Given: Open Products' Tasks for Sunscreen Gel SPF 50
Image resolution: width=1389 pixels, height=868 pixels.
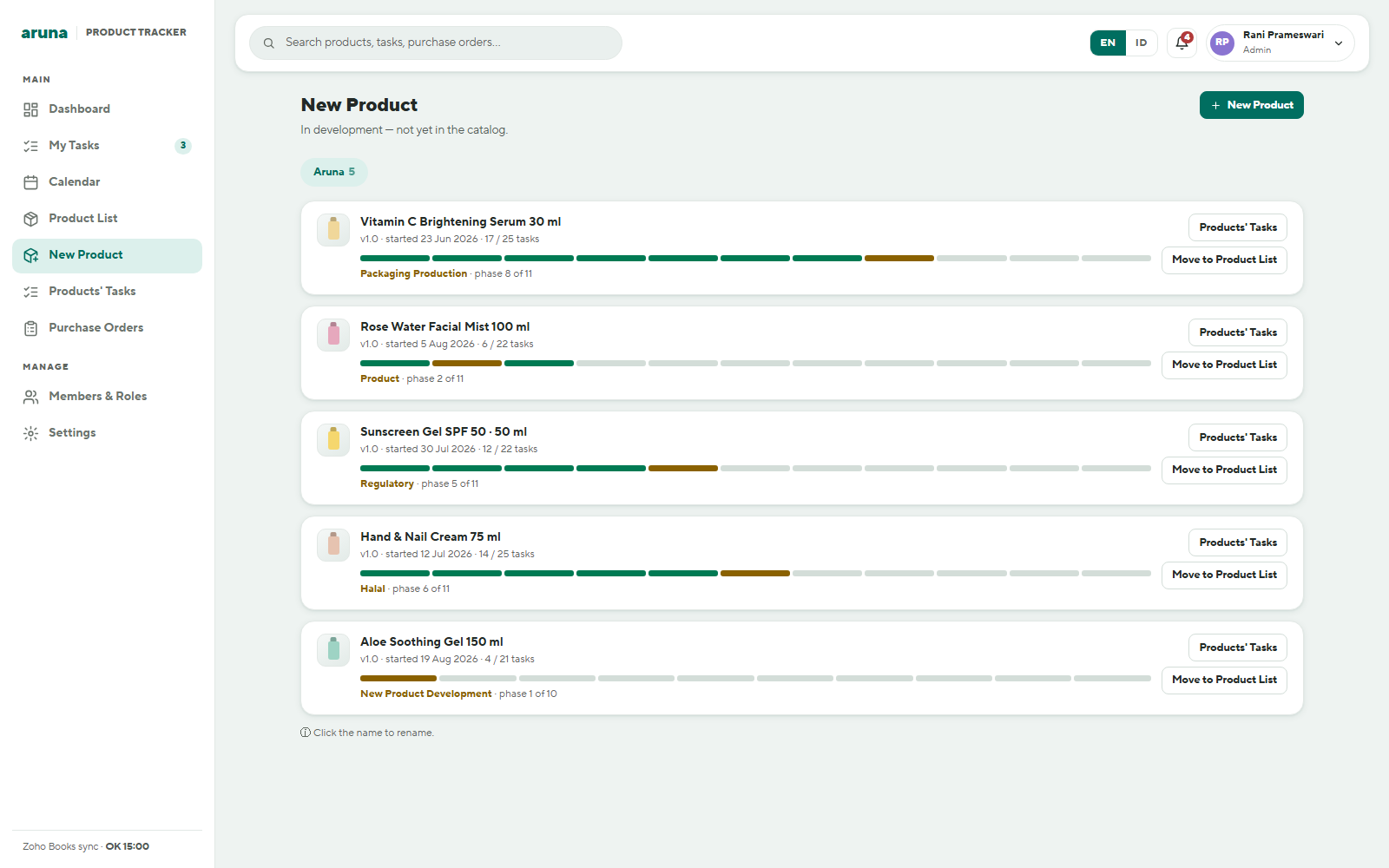Looking at the screenshot, I should click(x=1238, y=437).
